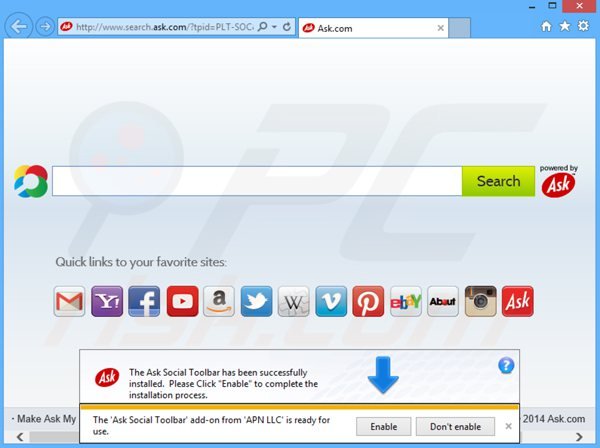Viewport: 600px width, 448px height.
Task: Open the About.com quick link
Action: (x=443, y=301)
